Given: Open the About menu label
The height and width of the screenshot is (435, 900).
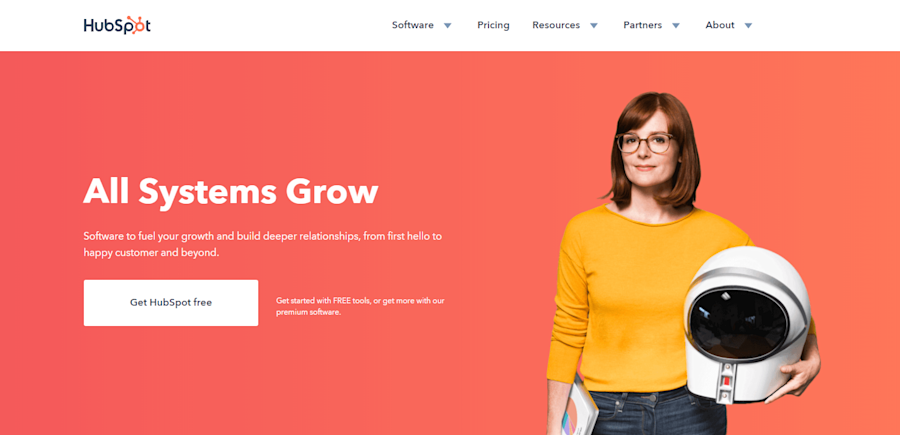Looking at the screenshot, I should tap(720, 25).
